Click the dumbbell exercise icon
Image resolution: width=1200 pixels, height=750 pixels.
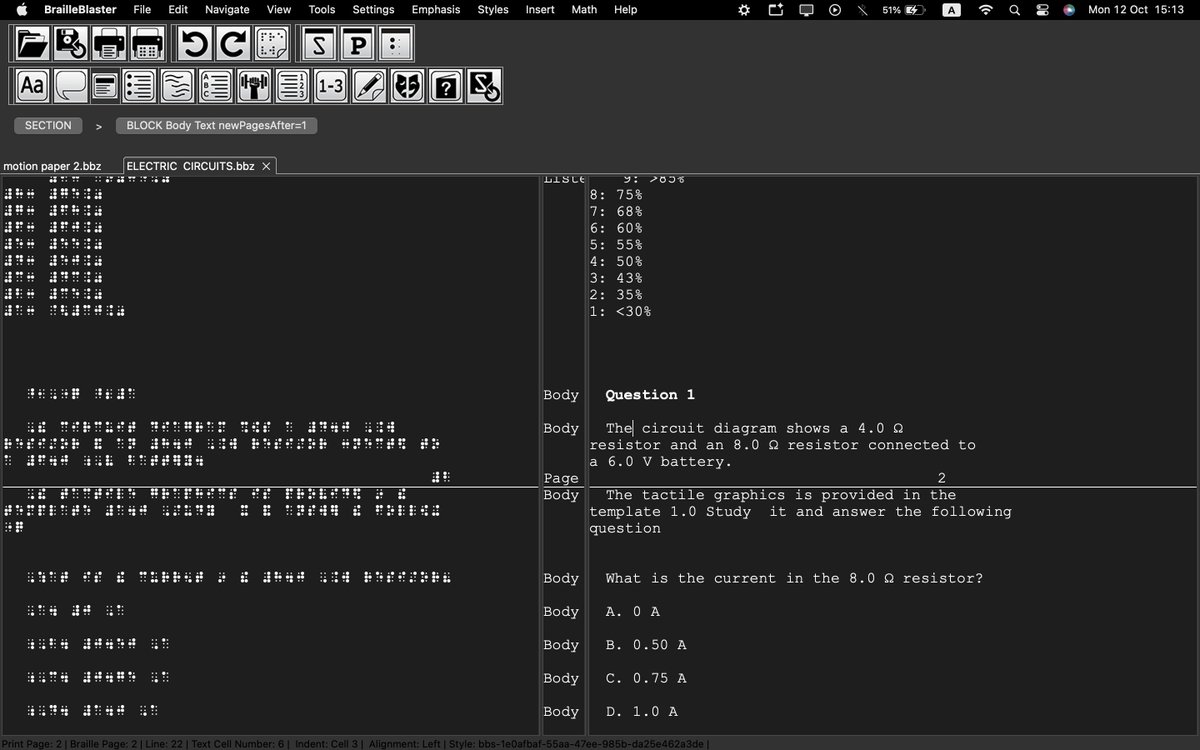(x=254, y=86)
